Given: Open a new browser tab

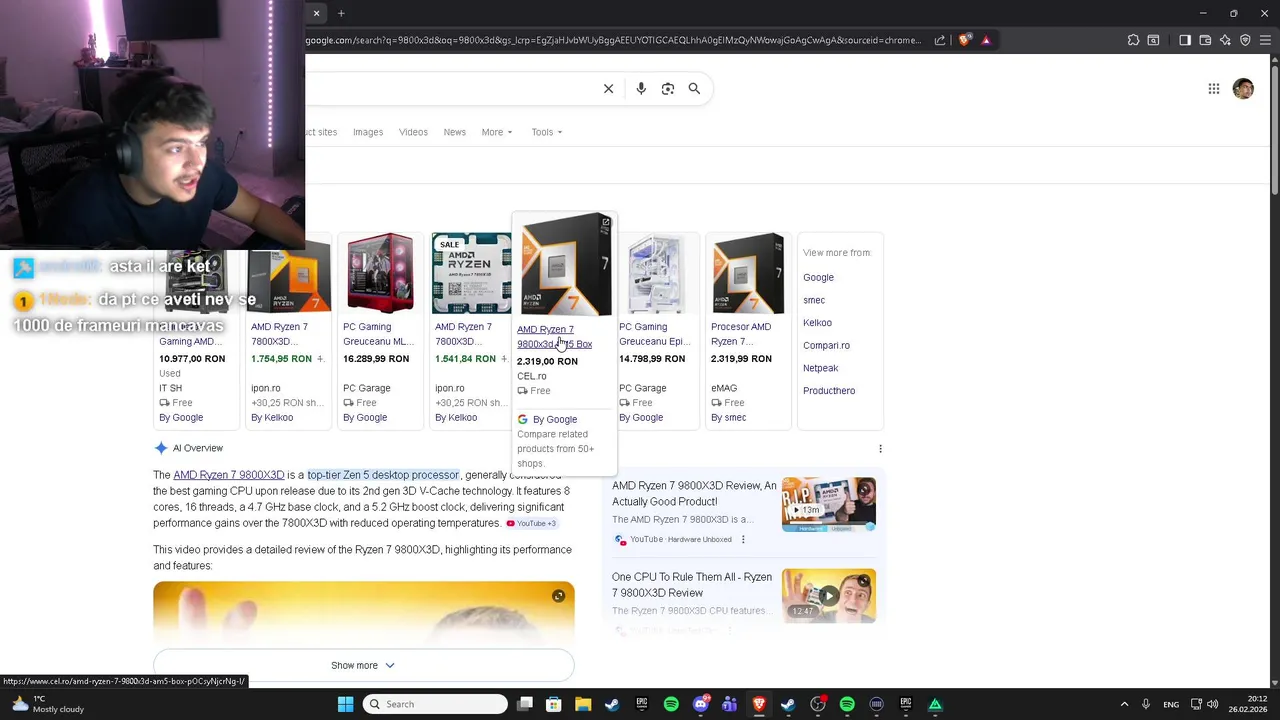Looking at the screenshot, I should click(x=341, y=13).
